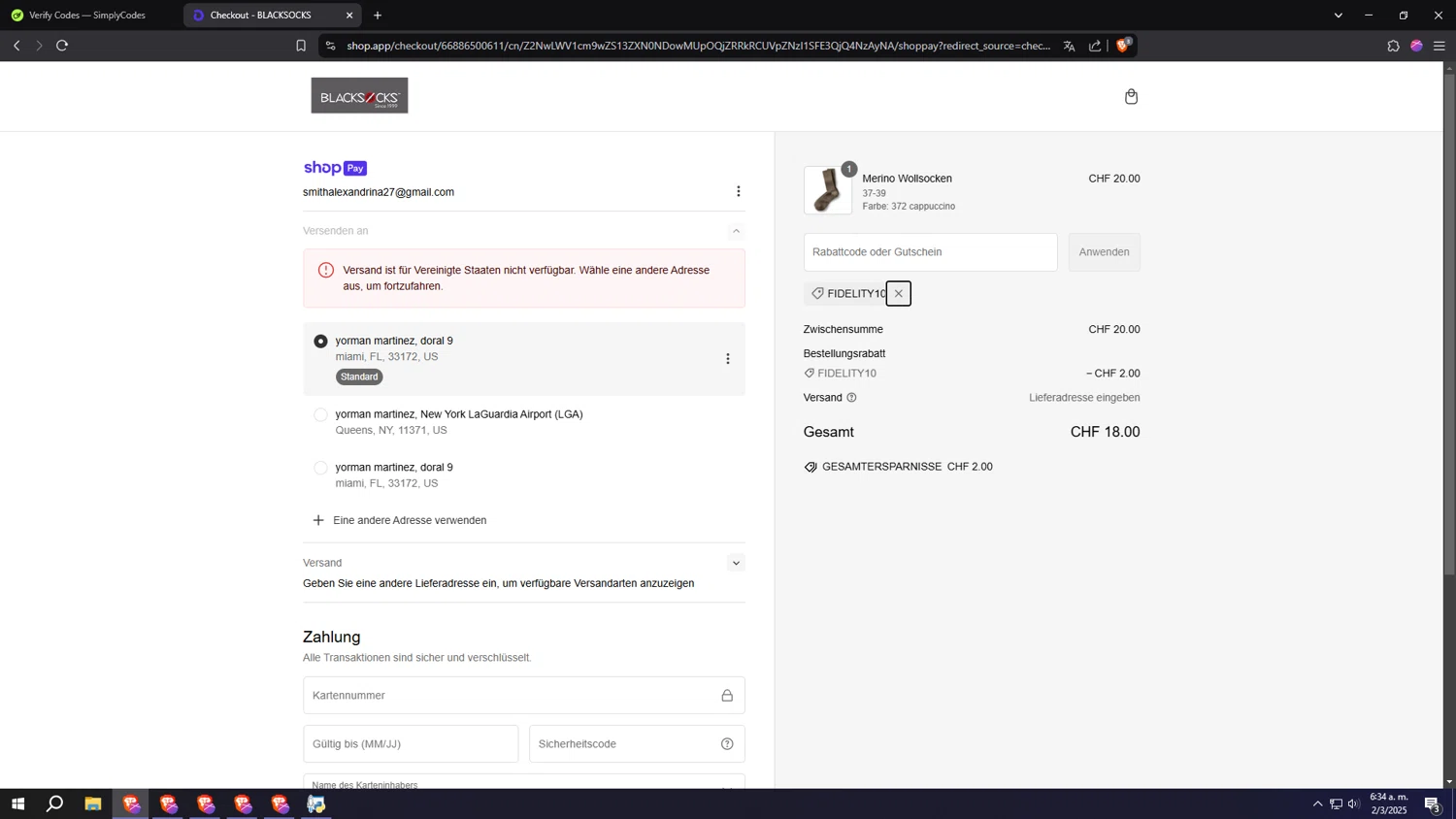View site information icon in address bar
1456x819 pixels.
(x=330, y=46)
